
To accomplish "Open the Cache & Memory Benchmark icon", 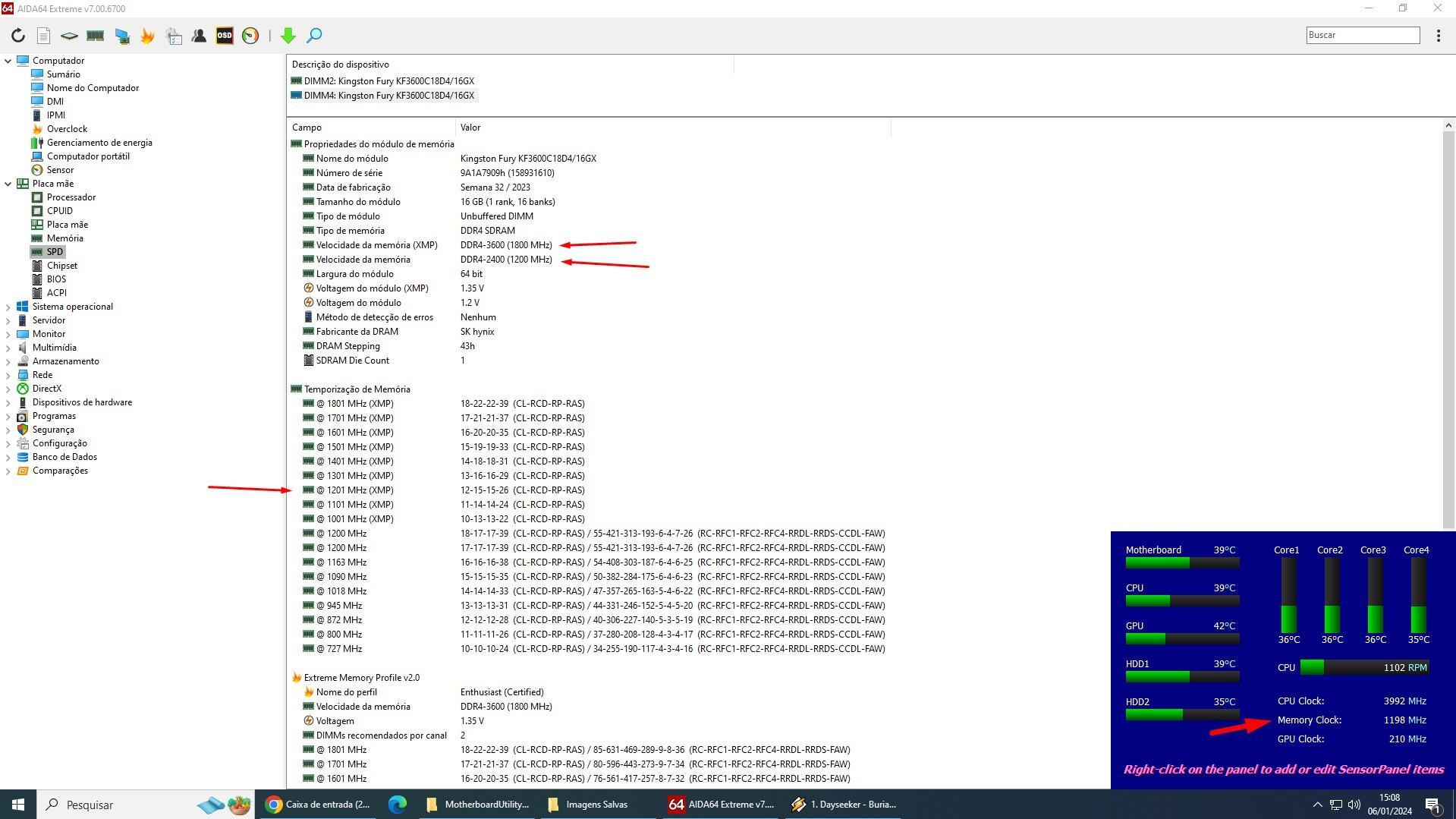I will click(x=95, y=36).
